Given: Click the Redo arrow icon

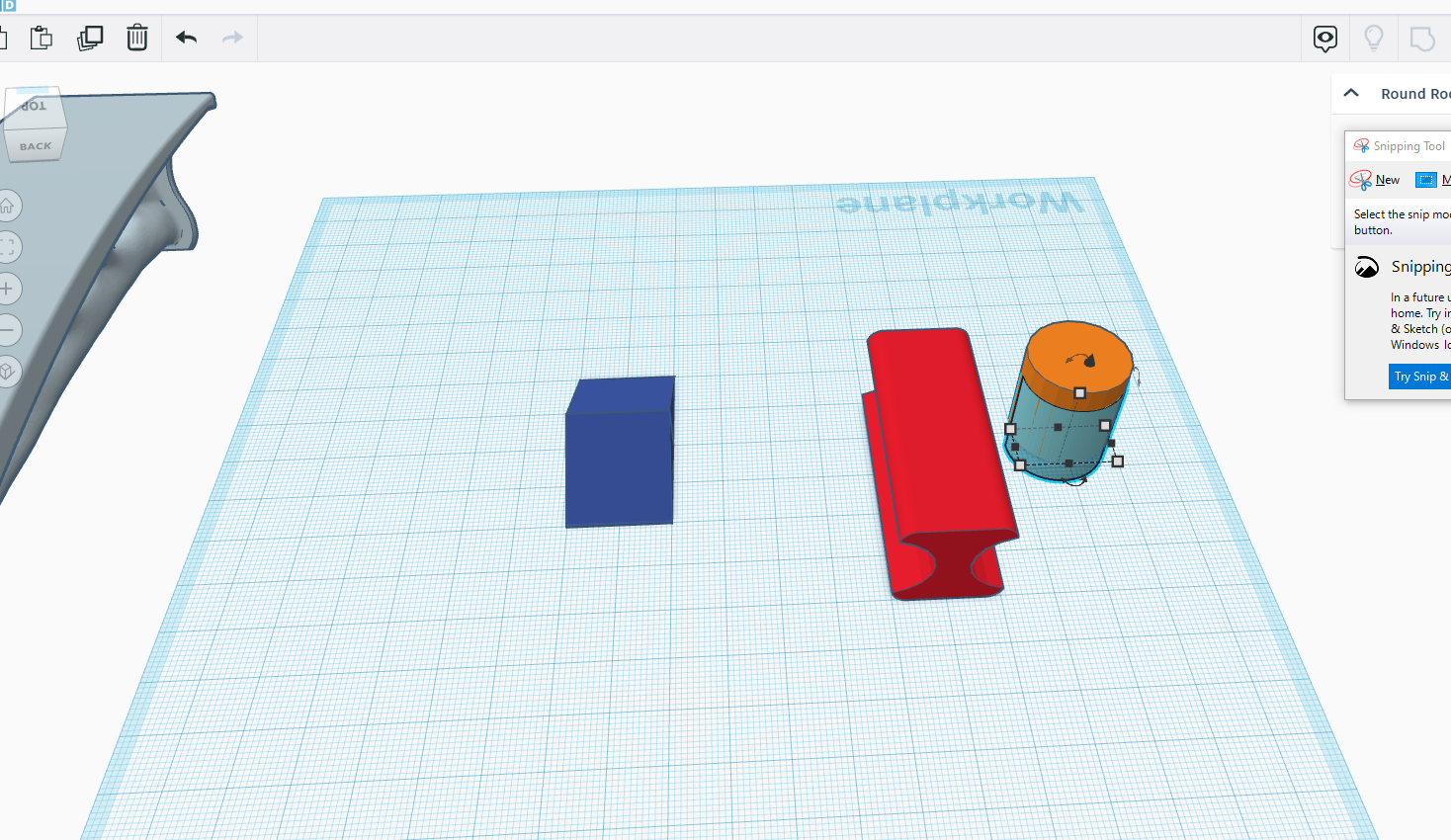Looking at the screenshot, I should point(232,38).
